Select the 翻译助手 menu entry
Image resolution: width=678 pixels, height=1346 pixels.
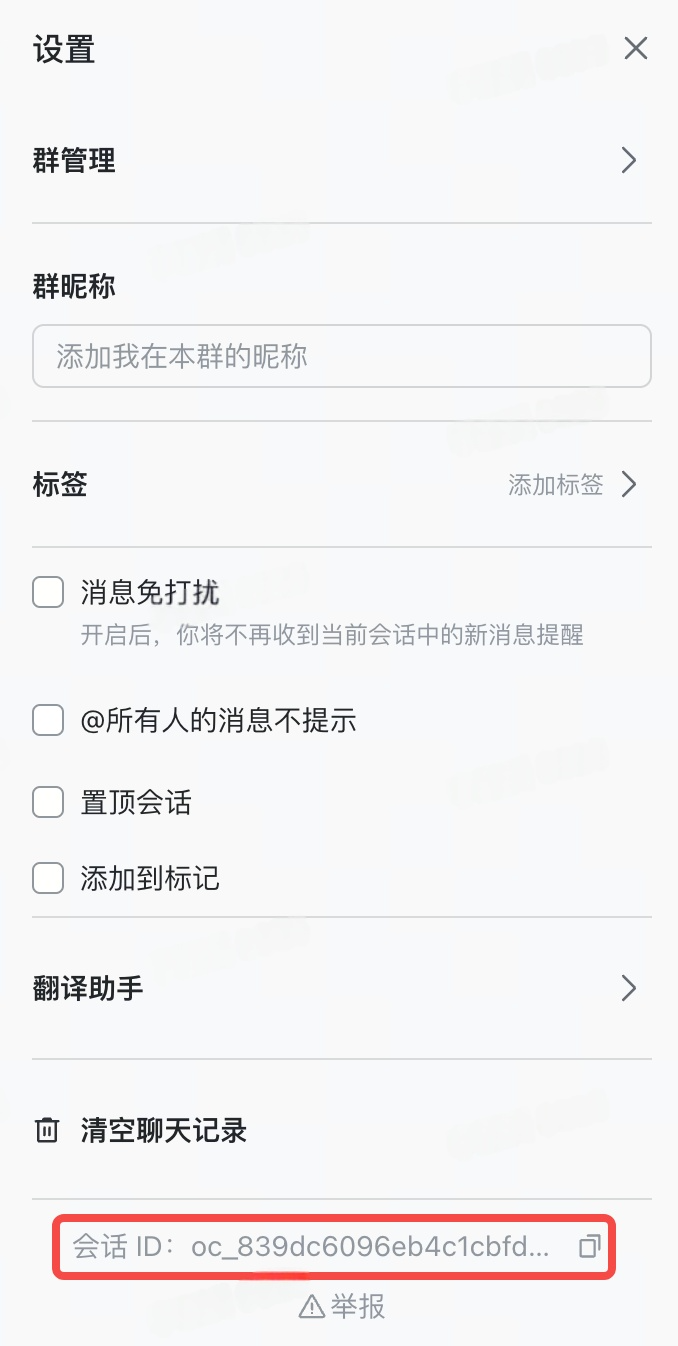(x=88, y=989)
